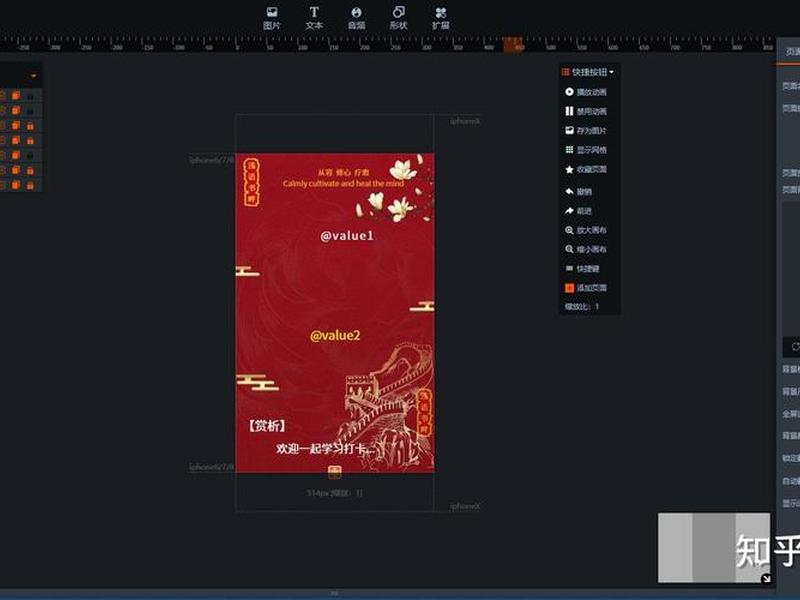Viewport: 800px width, 600px height.
Task: Click the 缩放比: 1 zoom ratio value
Action: click(x=582, y=307)
